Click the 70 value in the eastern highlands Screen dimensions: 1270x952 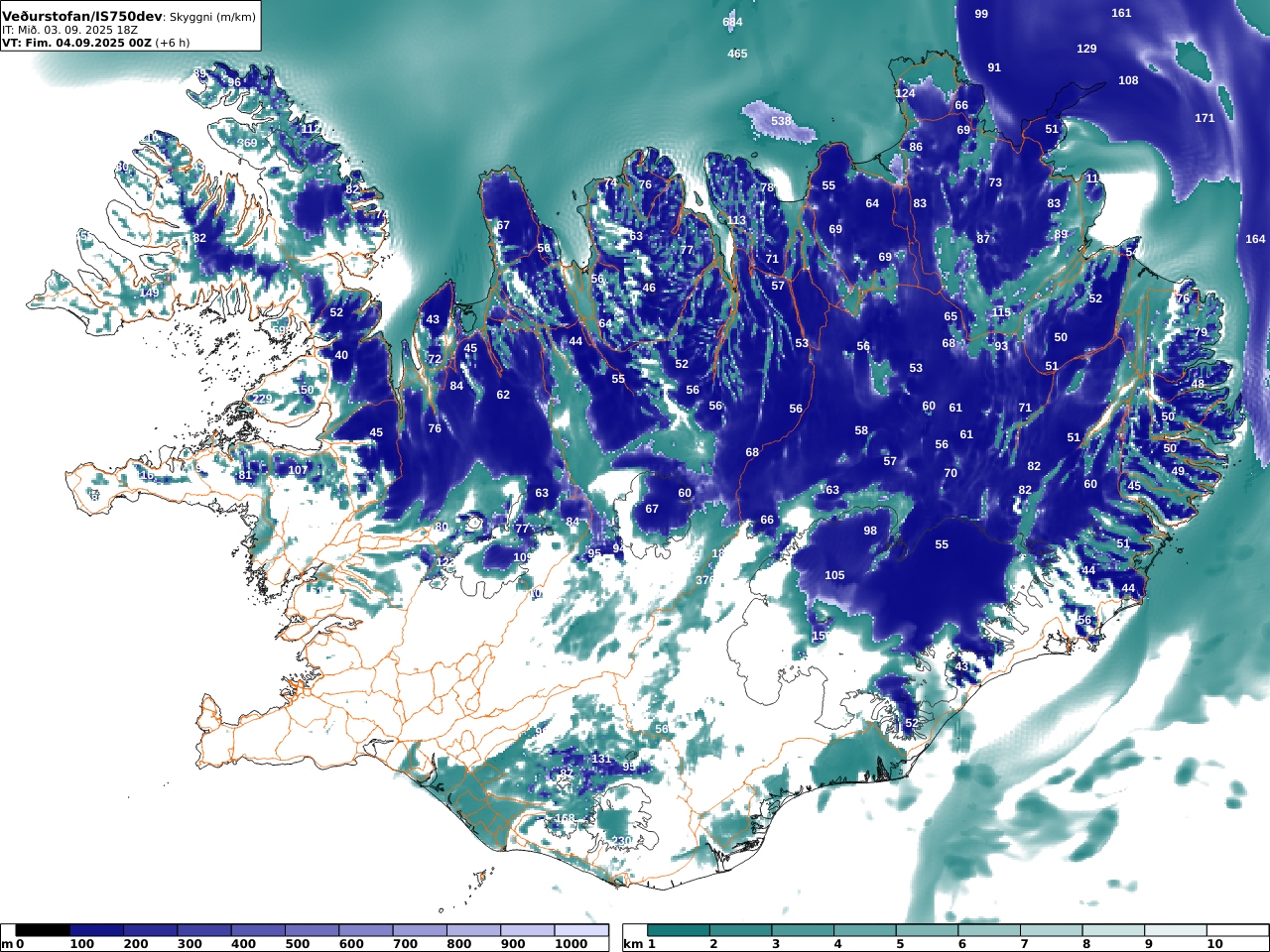(x=951, y=473)
